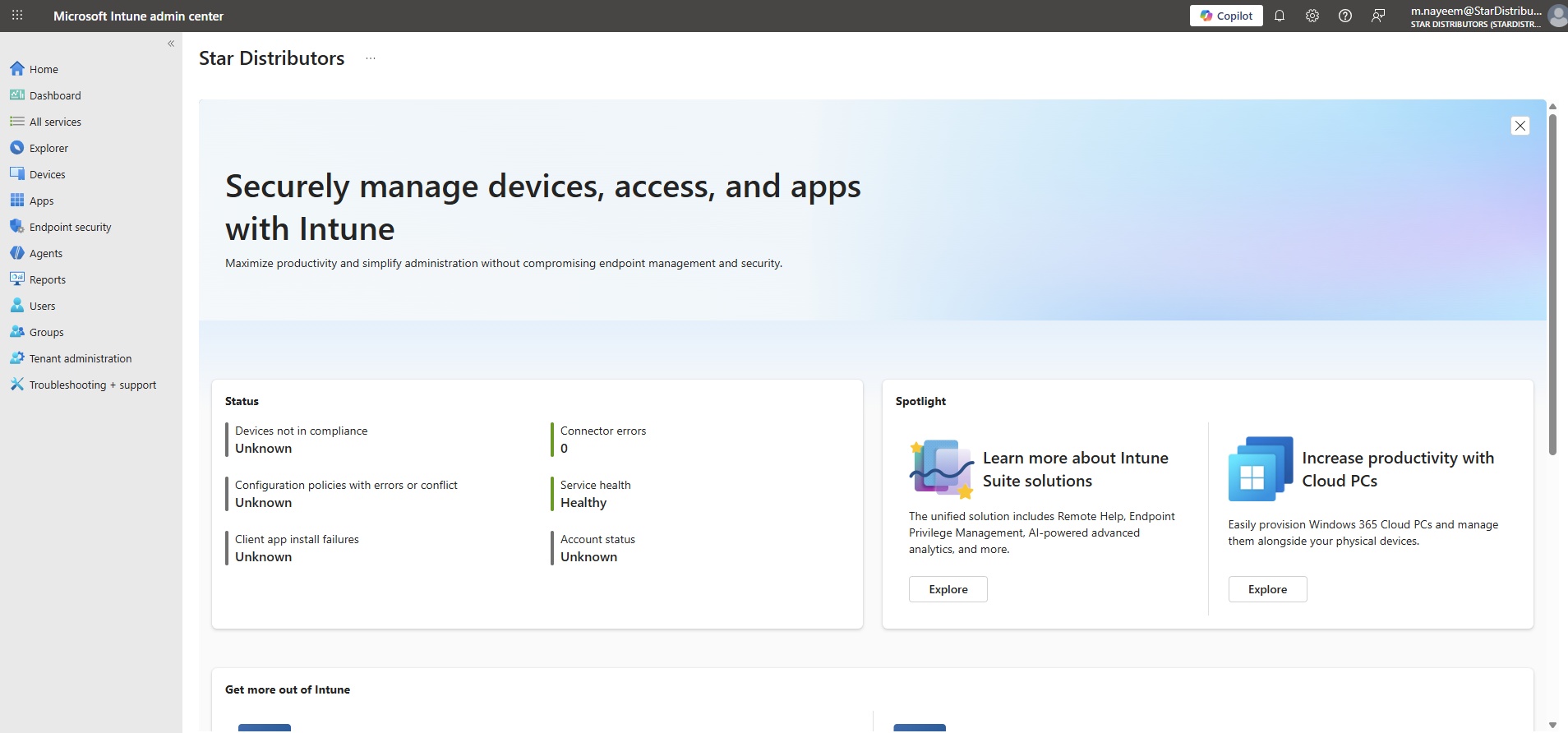Screen dimensions: 1568x733
Task: Click Explore under Cloud PCs
Action: click(1267, 589)
